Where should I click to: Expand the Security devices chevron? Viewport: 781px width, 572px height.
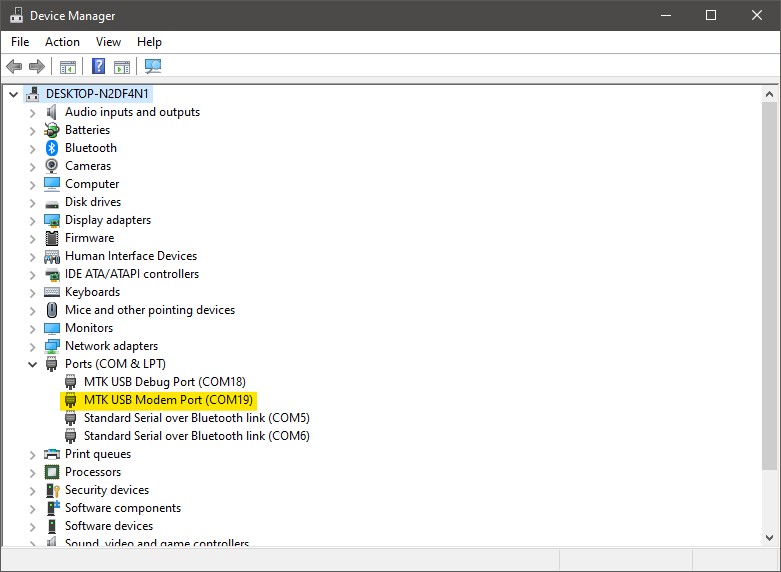coord(32,490)
